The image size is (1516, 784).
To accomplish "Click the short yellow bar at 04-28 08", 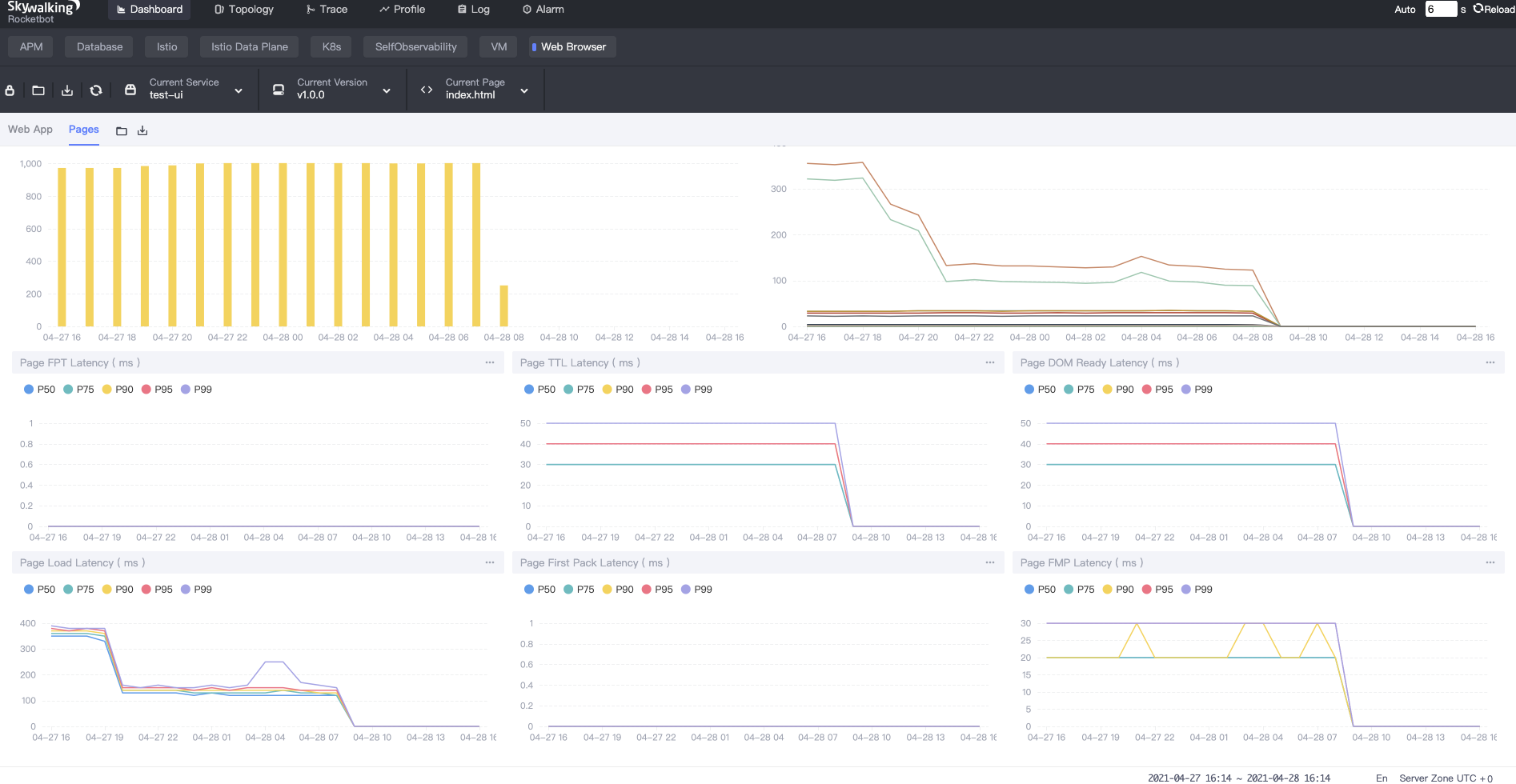I will (503, 306).
